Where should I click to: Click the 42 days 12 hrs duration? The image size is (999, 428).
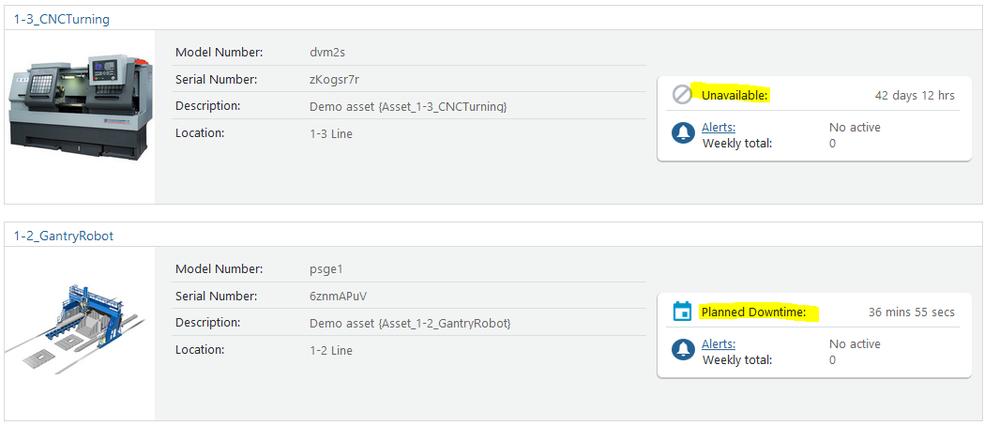pyautogui.click(x=914, y=95)
